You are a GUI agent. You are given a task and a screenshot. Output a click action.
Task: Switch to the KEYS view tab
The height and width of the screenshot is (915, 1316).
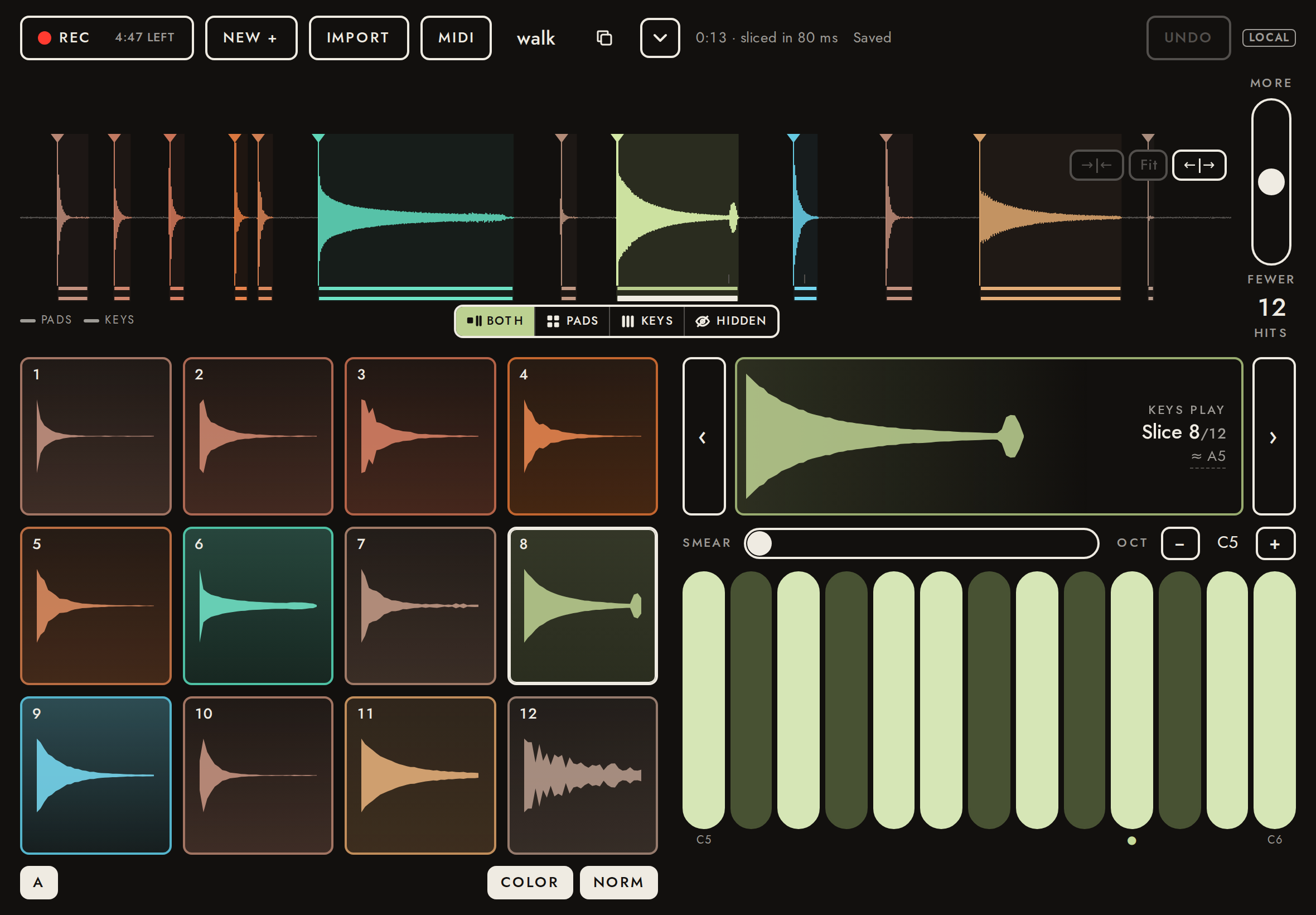(647, 321)
